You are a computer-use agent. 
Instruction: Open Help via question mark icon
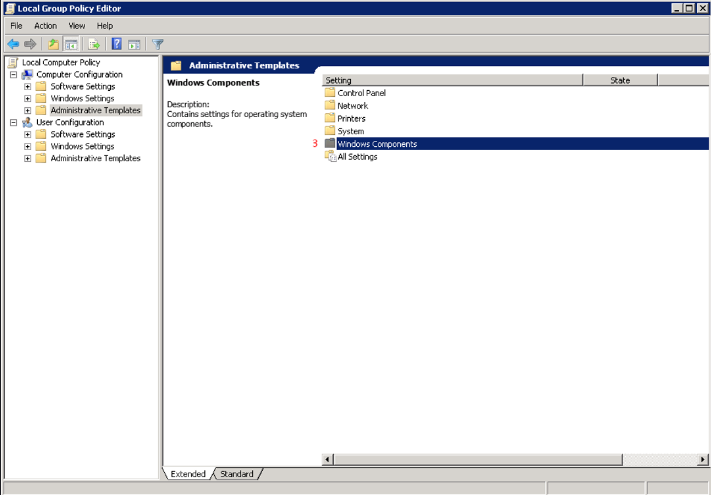117,44
